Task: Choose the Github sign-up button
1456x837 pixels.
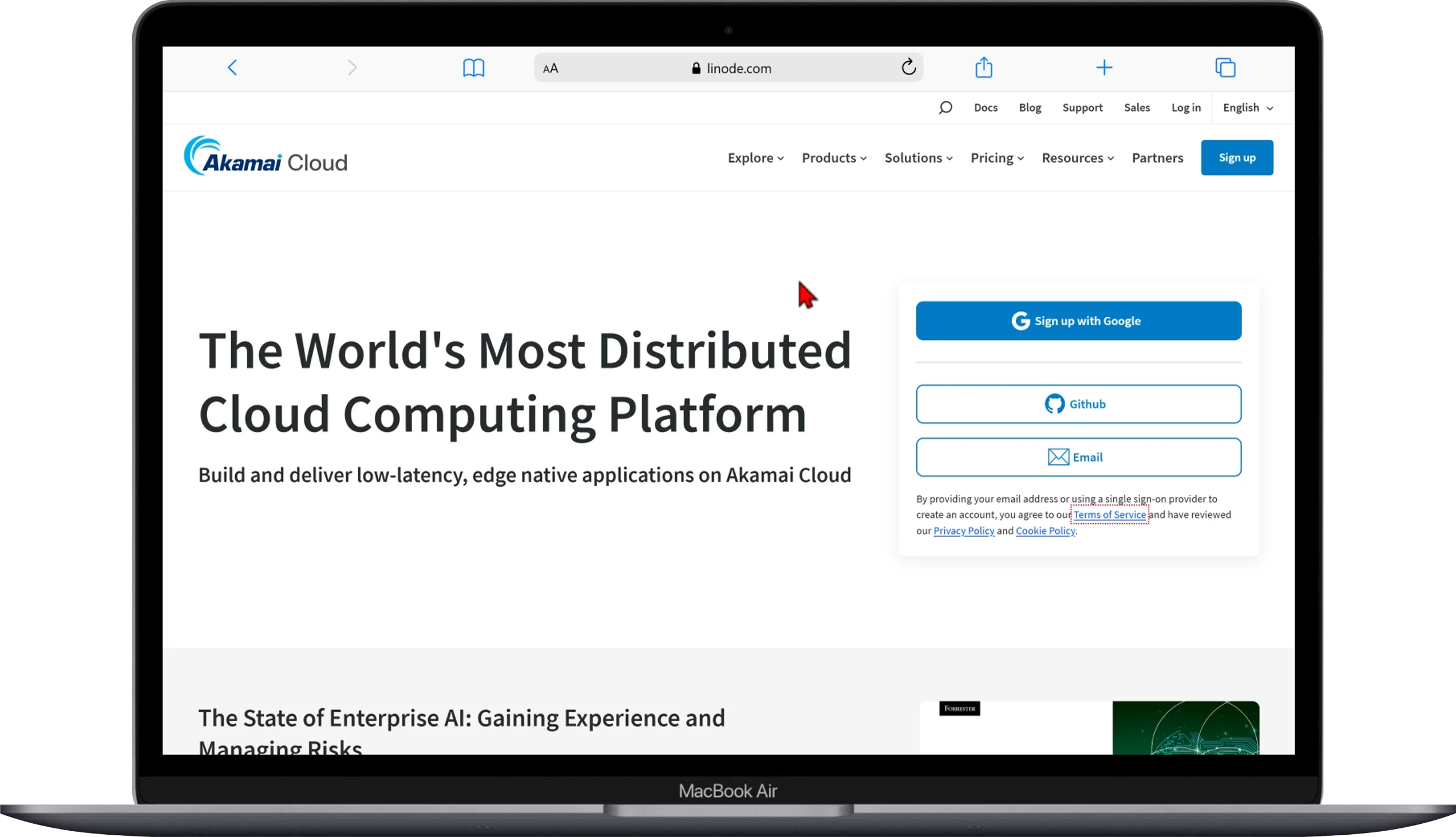Action: pos(1078,404)
